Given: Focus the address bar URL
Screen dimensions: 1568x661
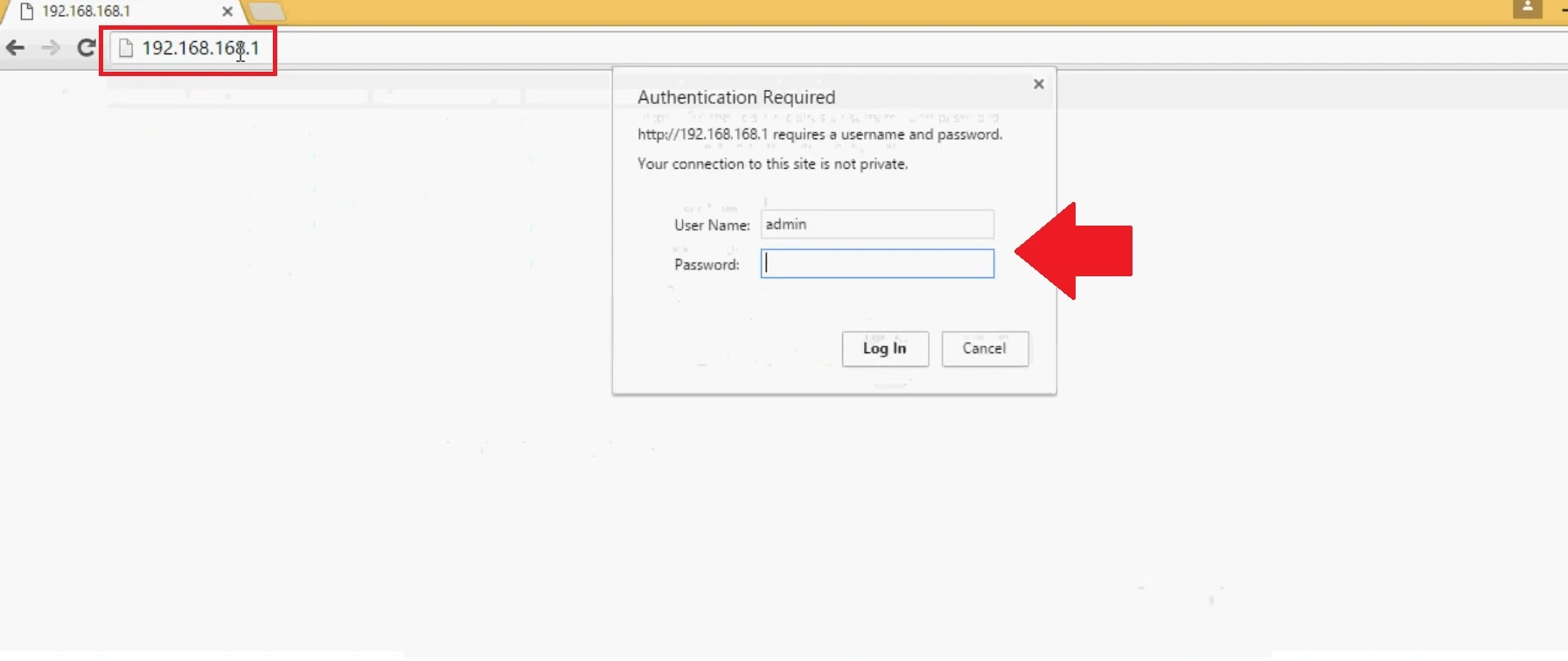Looking at the screenshot, I should coord(200,48).
